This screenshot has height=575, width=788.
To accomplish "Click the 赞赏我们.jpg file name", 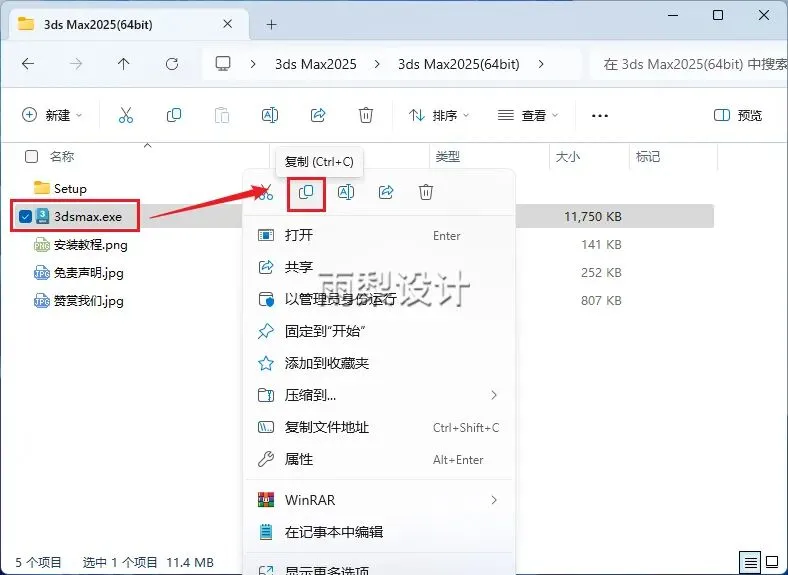I will [88, 301].
